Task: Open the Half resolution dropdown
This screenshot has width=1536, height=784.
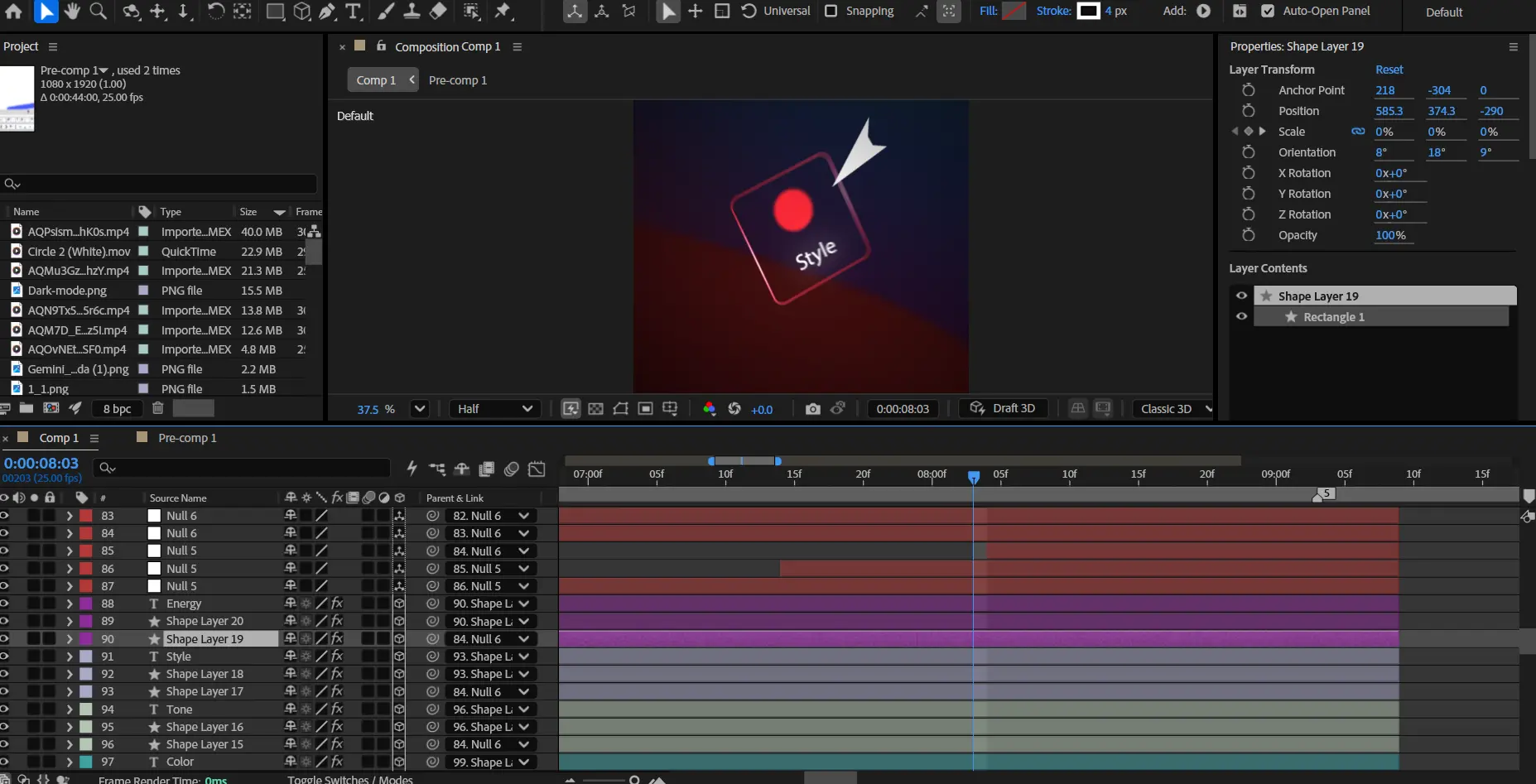Action: [494, 409]
